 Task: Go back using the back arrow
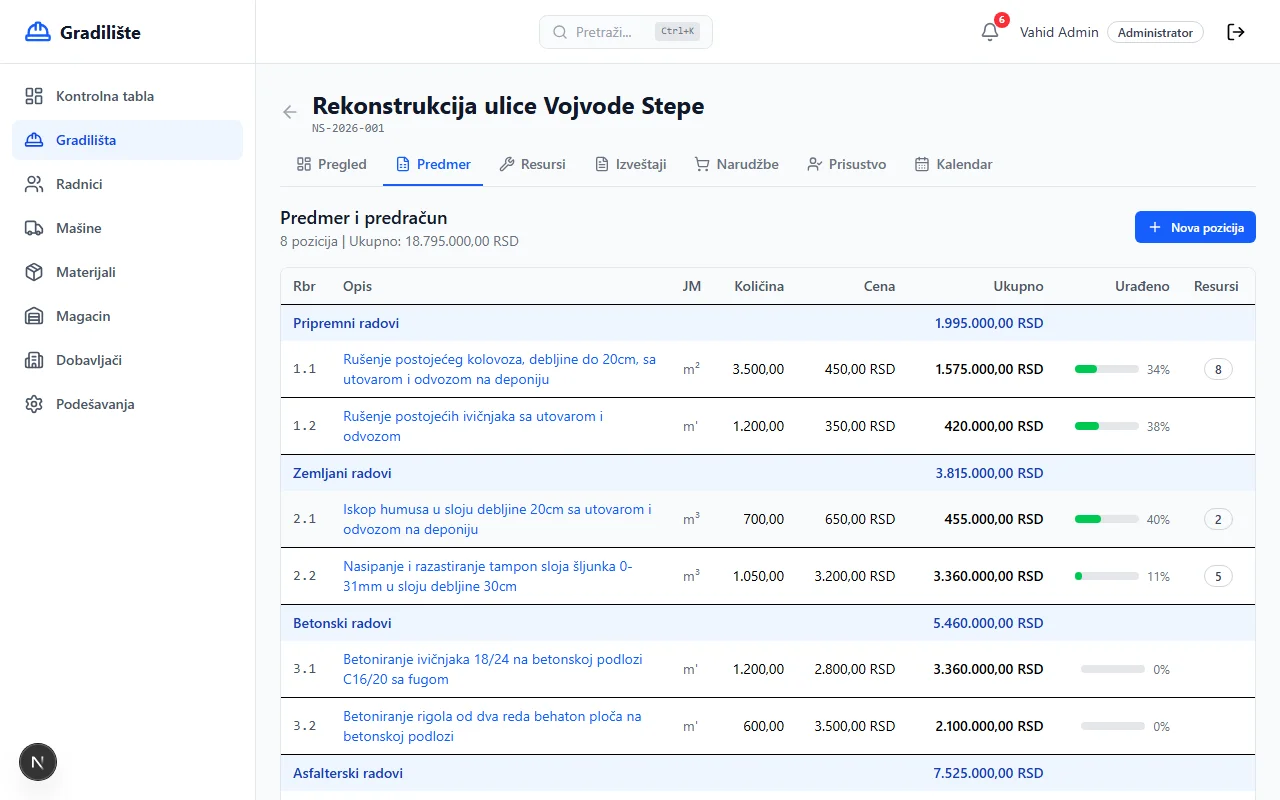pyautogui.click(x=289, y=112)
